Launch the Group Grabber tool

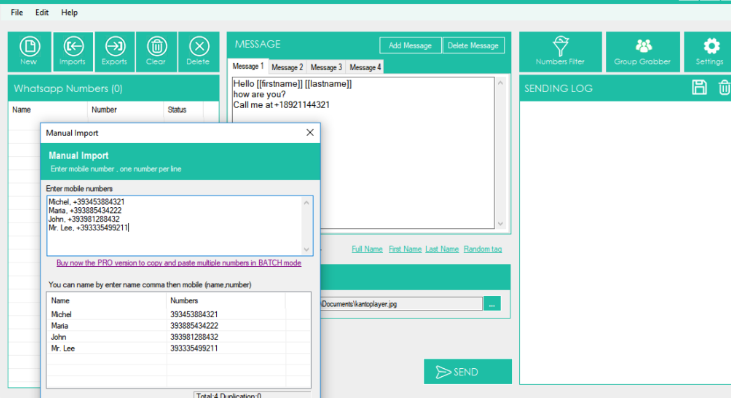643,50
